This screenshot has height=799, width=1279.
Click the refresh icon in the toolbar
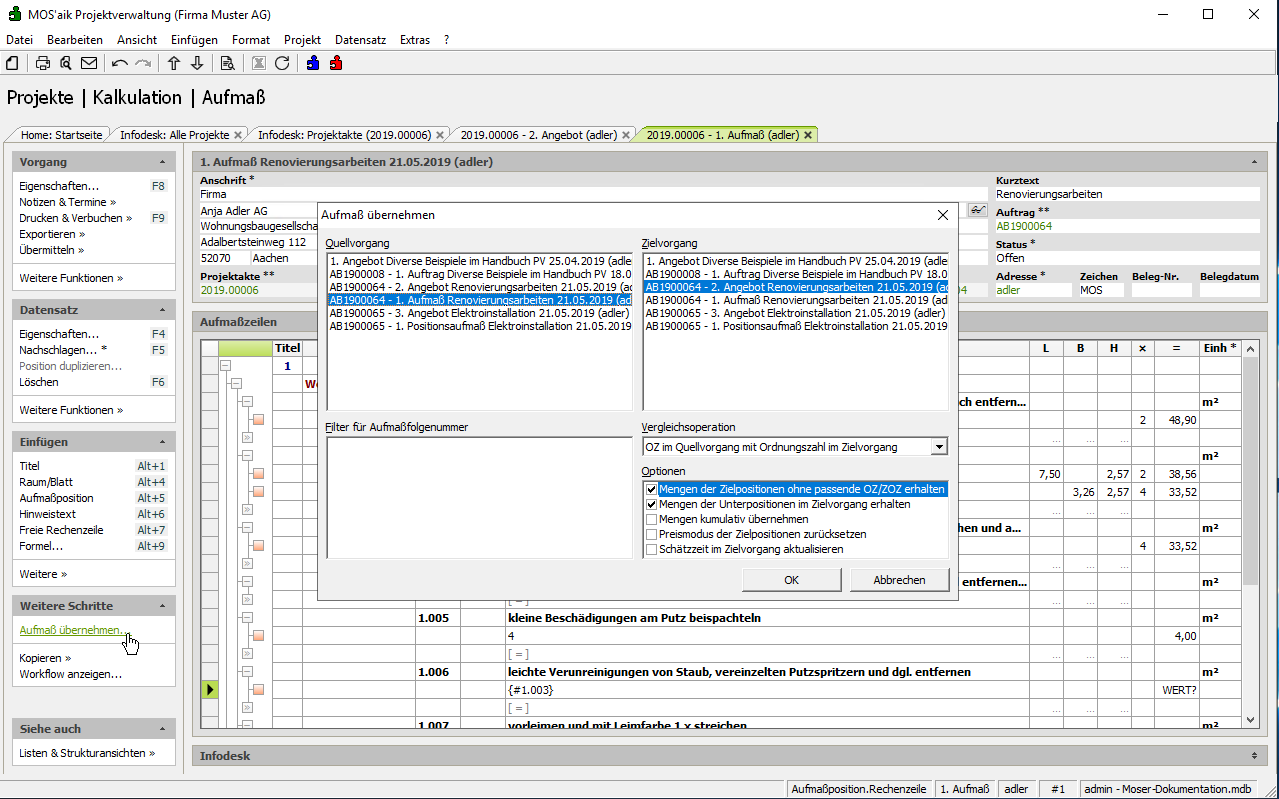(x=282, y=63)
